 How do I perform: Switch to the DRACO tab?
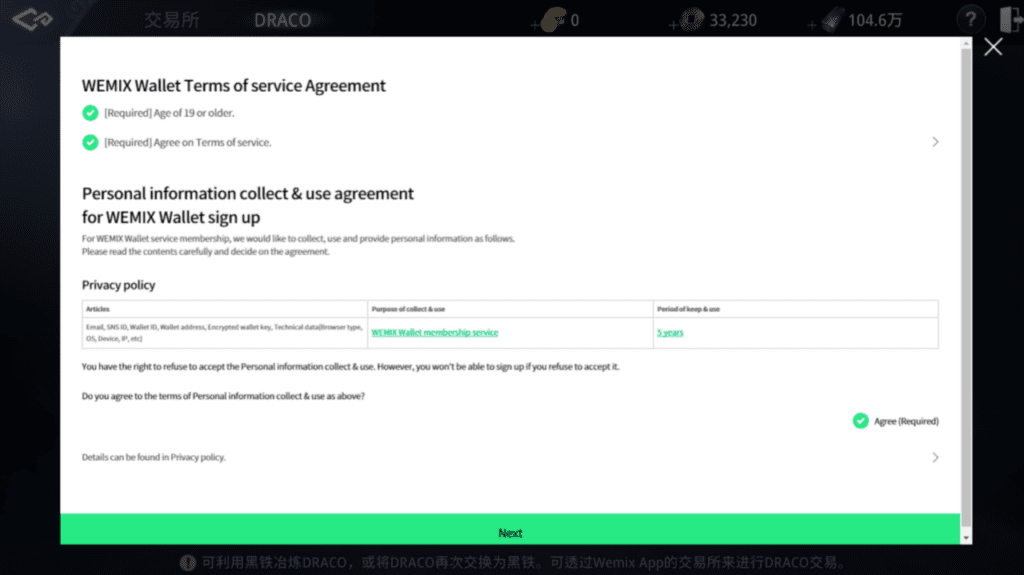tap(282, 20)
